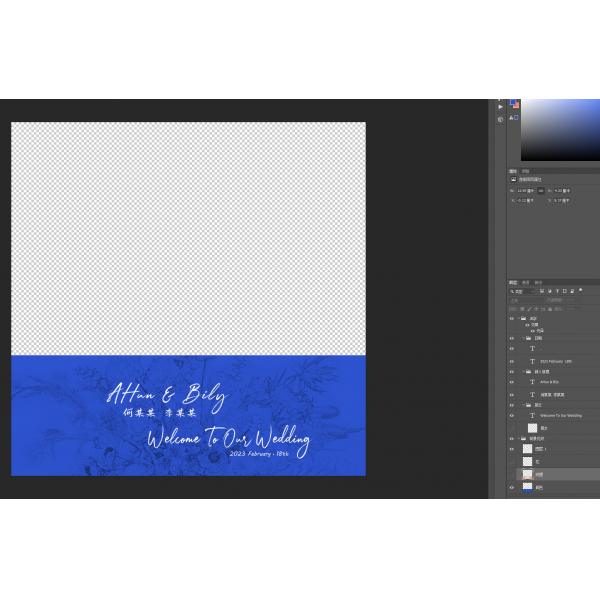Click the play button in panel strip
Viewport: 600px width, 600px height.
pos(501,106)
